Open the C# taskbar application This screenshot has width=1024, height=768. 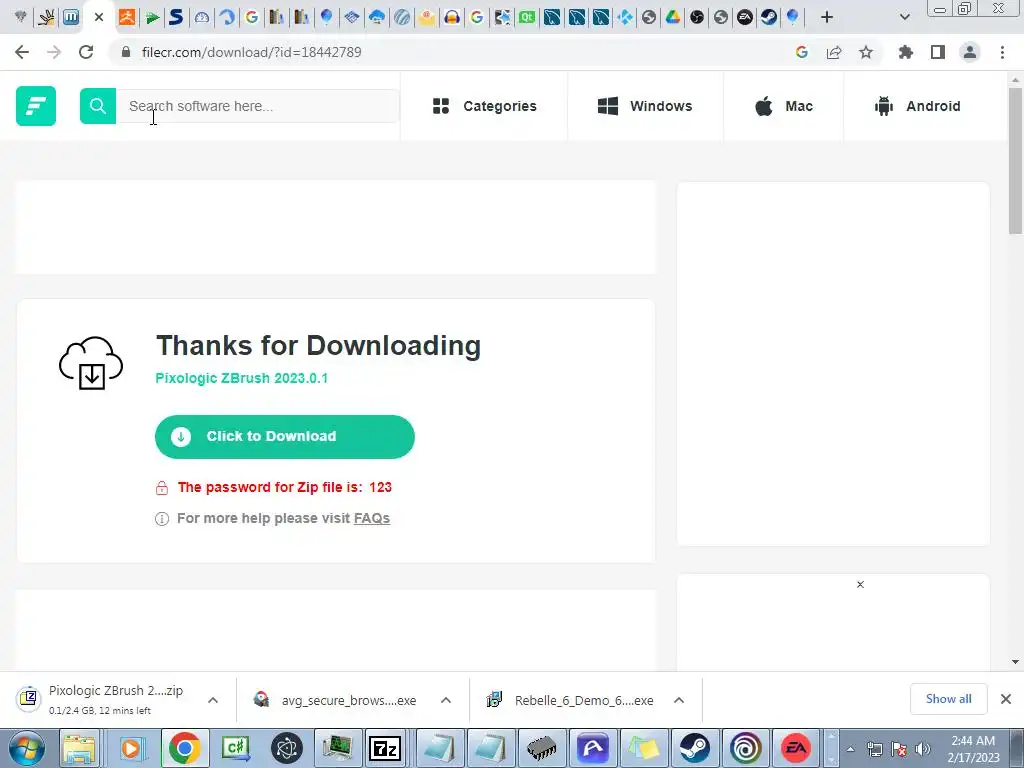click(x=236, y=748)
